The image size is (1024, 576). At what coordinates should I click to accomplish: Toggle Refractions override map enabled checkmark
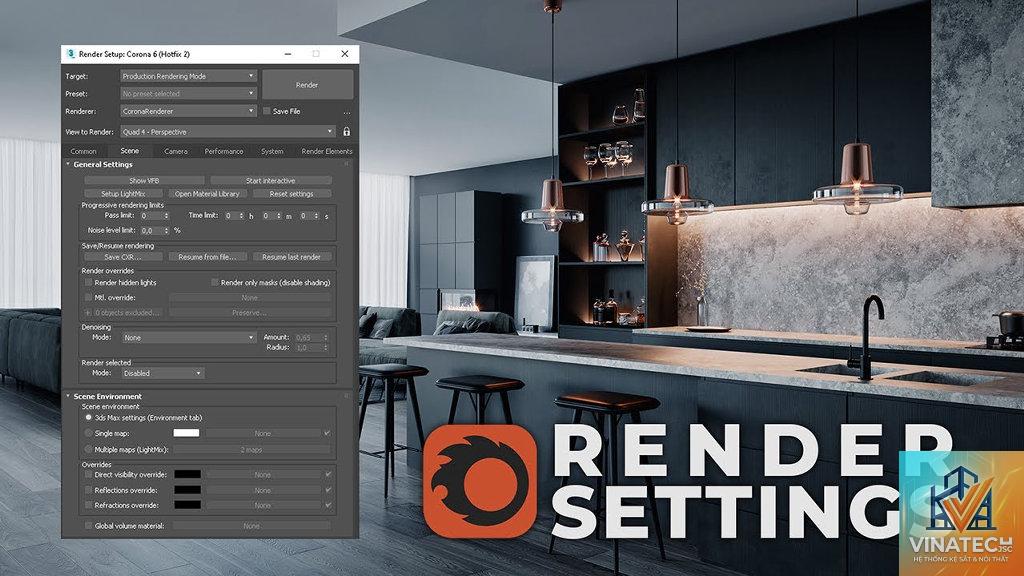pyautogui.click(x=327, y=505)
